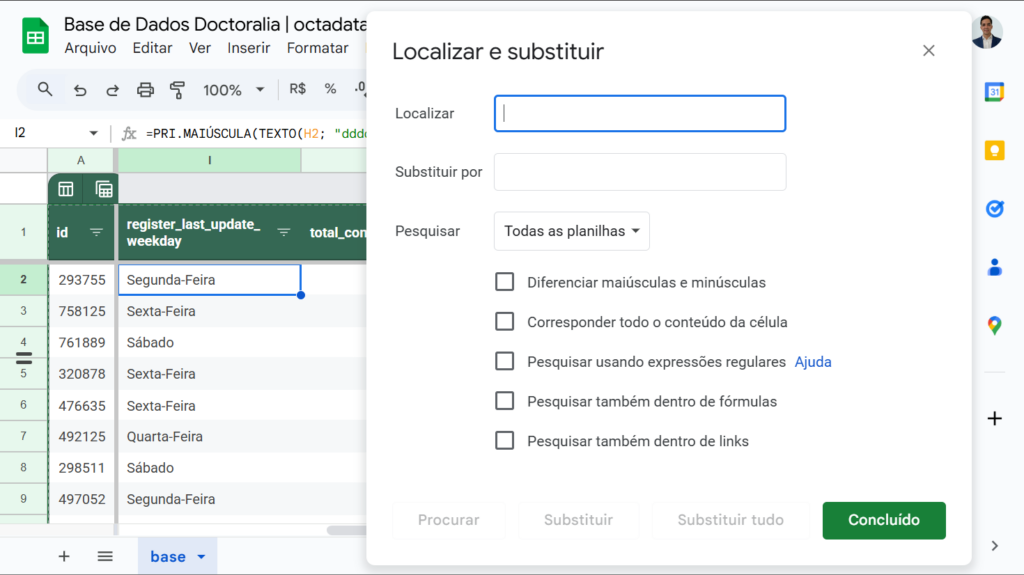Select cell with id 758125
The width and height of the screenshot is (1024, 575).
click(82, 311)
